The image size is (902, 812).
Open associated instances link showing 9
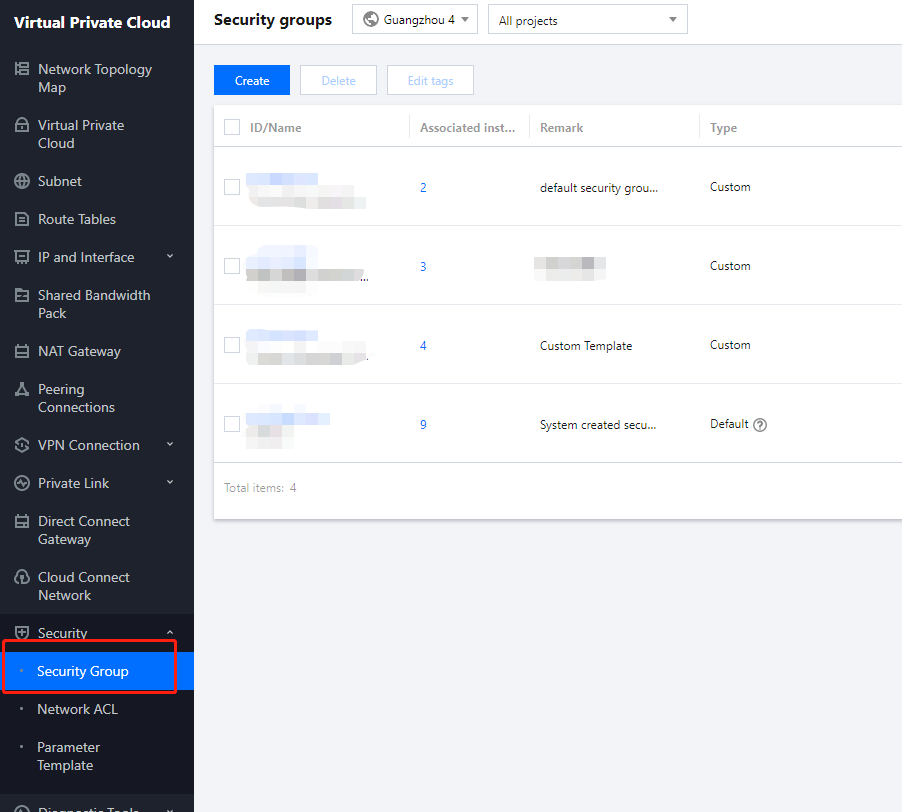coord(423,425)
